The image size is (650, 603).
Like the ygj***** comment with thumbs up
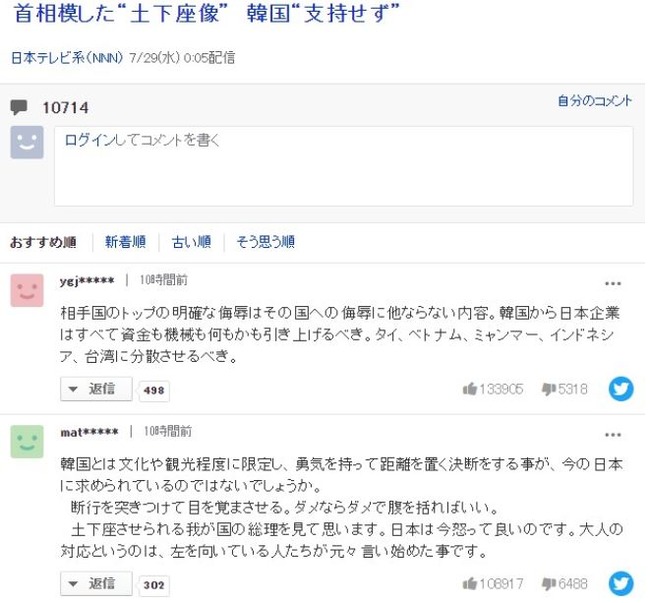coord(470,389)
